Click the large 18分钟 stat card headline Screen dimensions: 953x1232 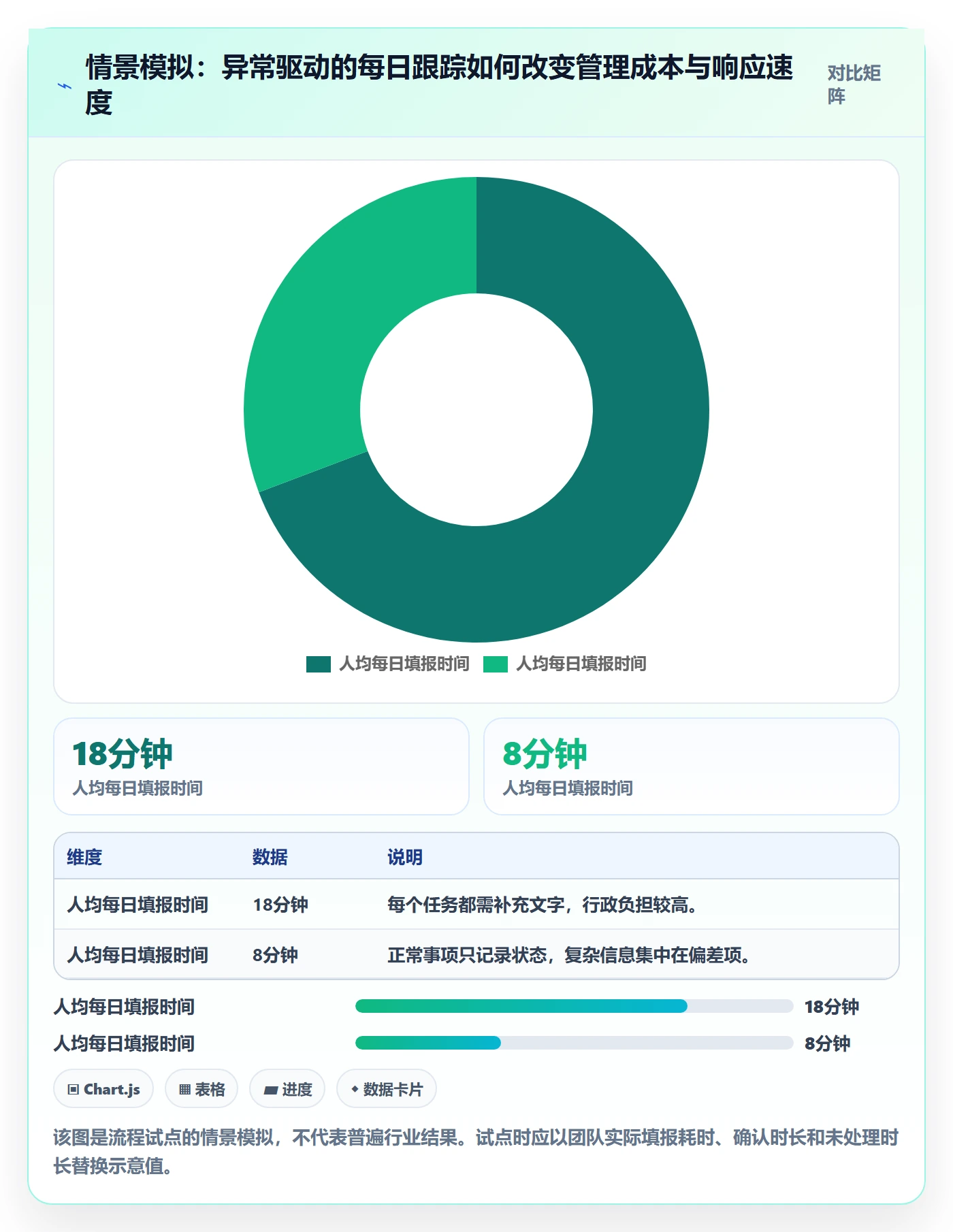point(123,753)
